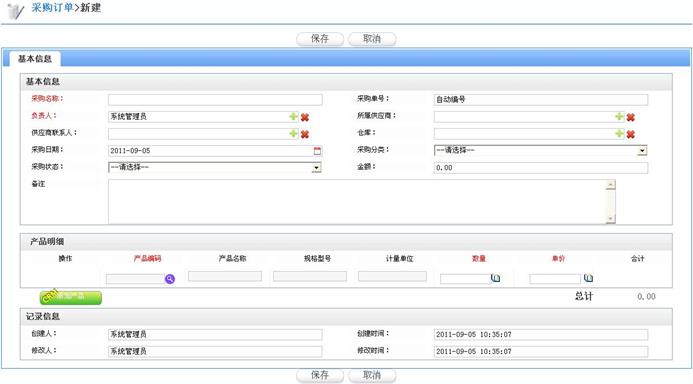Screen dimensions: 693x384
Task: Click the 创建时间 field in 记录信息
Action: [x=541, y=335]
